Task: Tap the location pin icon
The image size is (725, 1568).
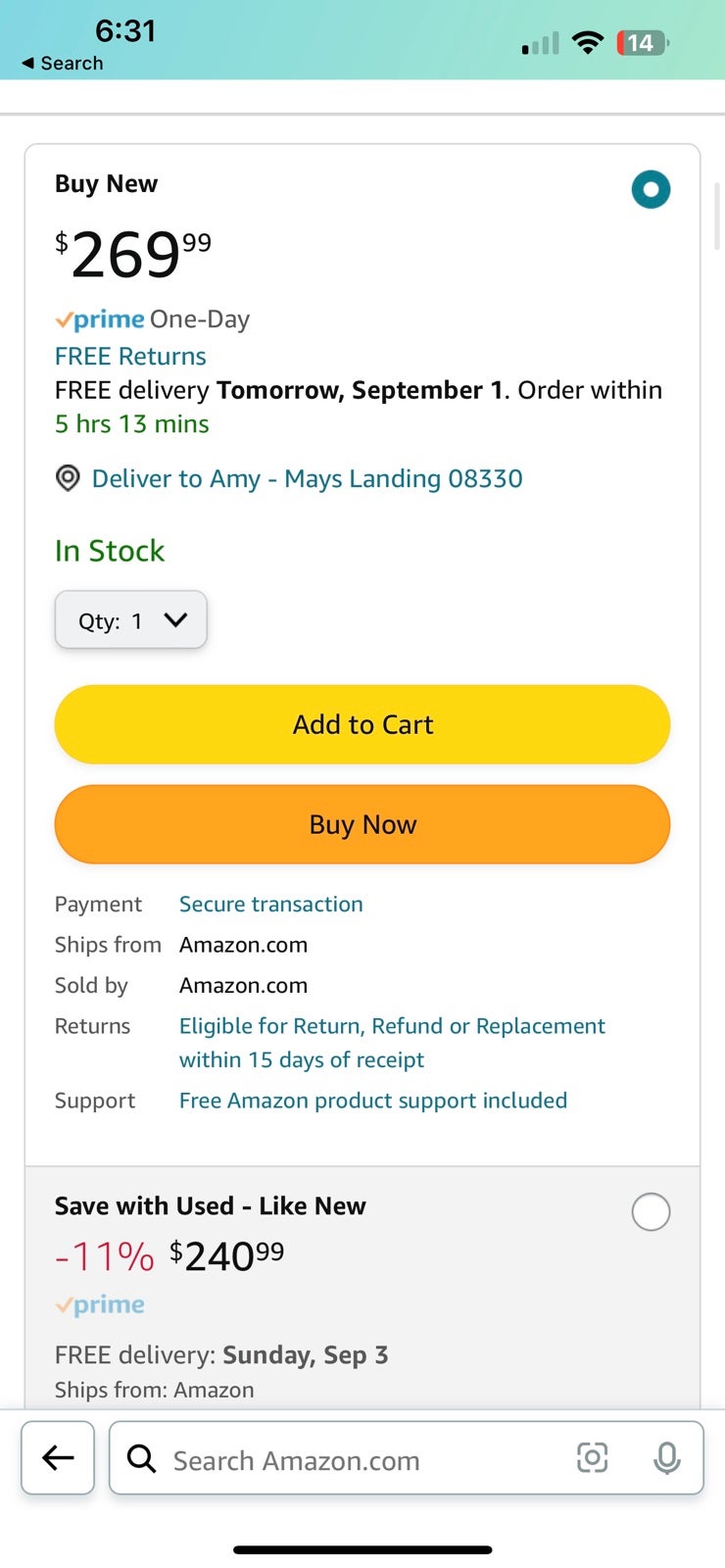Action: point(68,478)
